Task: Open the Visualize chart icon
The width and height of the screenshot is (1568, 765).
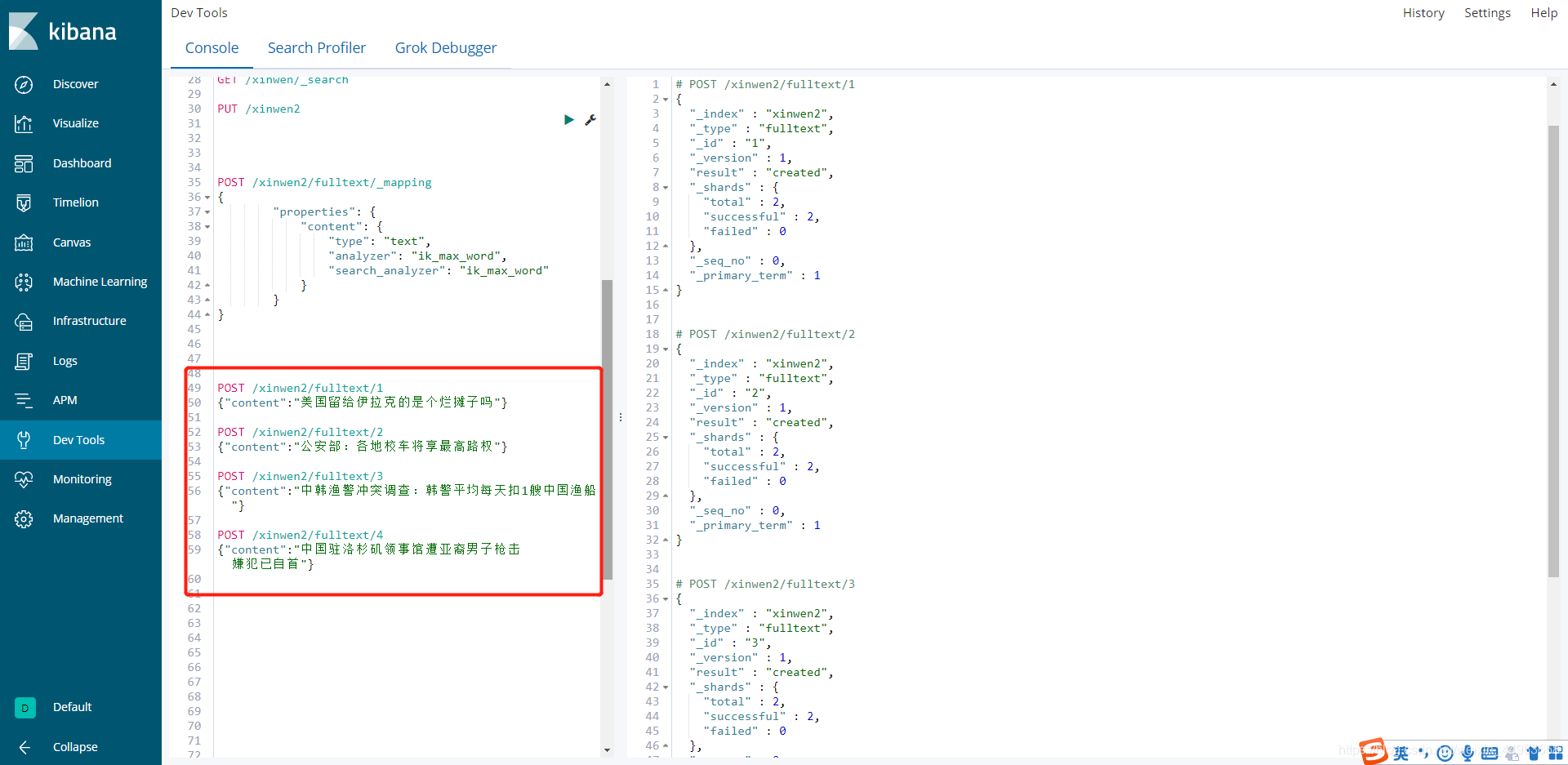Action: pos(24,123)
